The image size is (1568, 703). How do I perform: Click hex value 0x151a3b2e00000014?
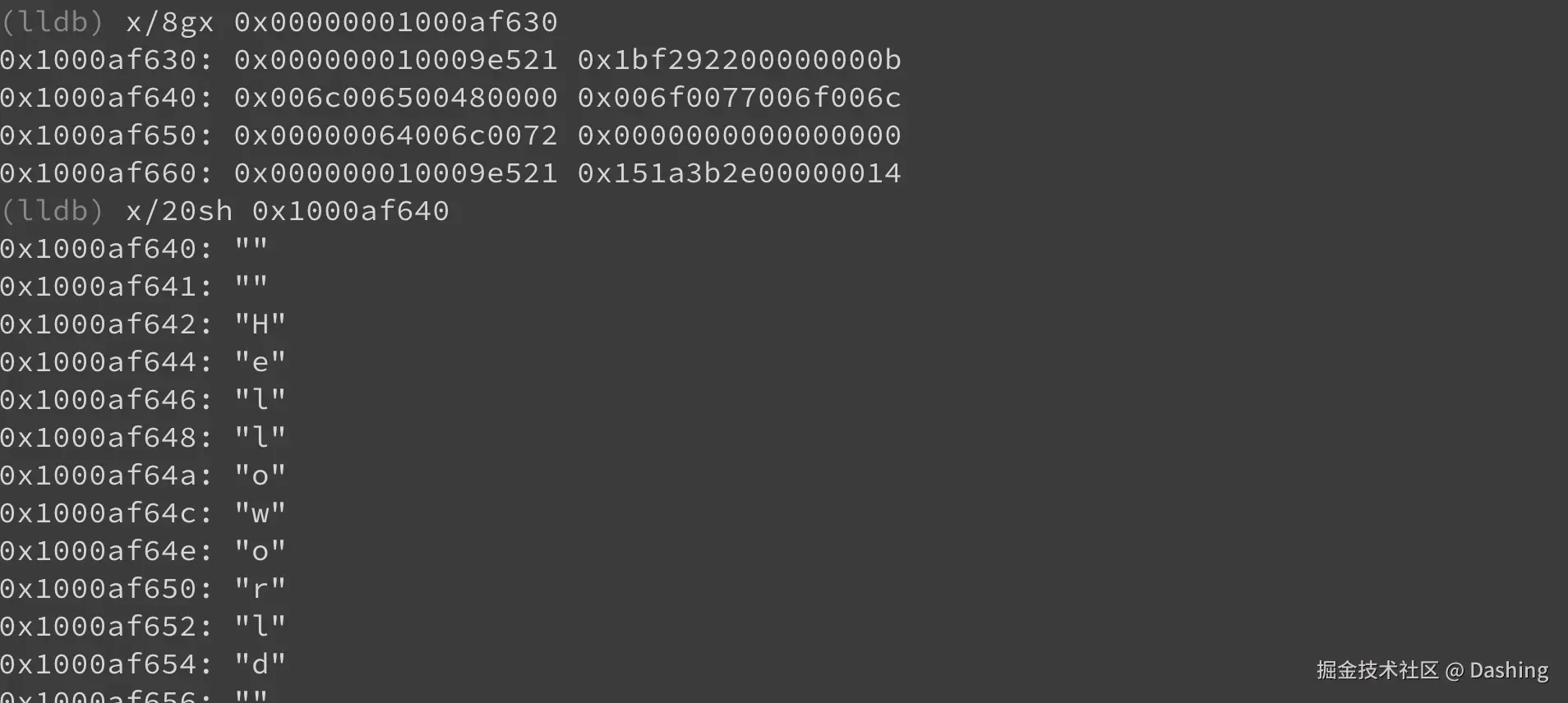pyautogui.click(x=739, y=173)
